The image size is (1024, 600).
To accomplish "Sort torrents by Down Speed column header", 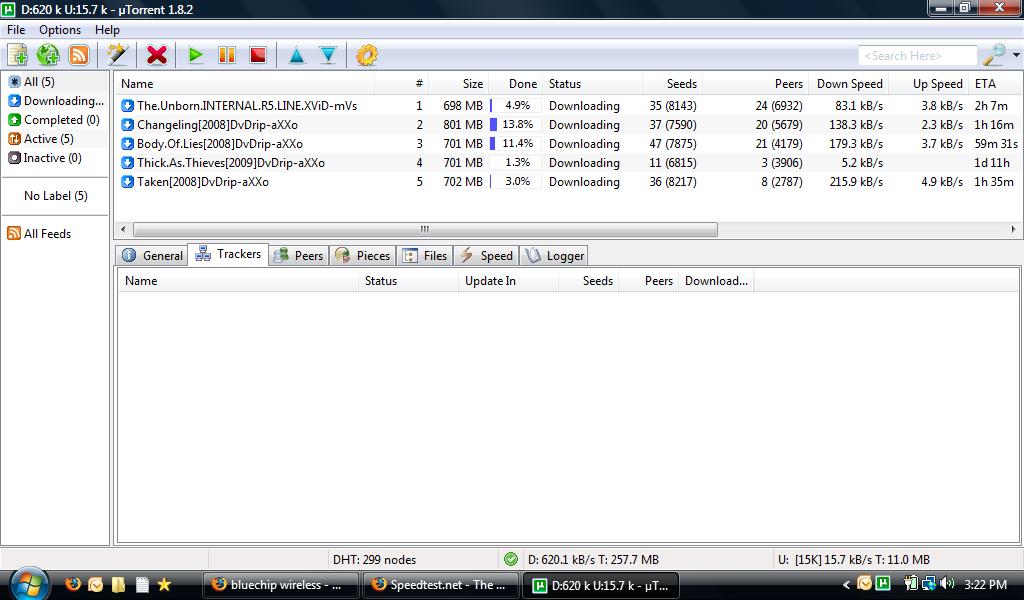I will pos(848,84).
